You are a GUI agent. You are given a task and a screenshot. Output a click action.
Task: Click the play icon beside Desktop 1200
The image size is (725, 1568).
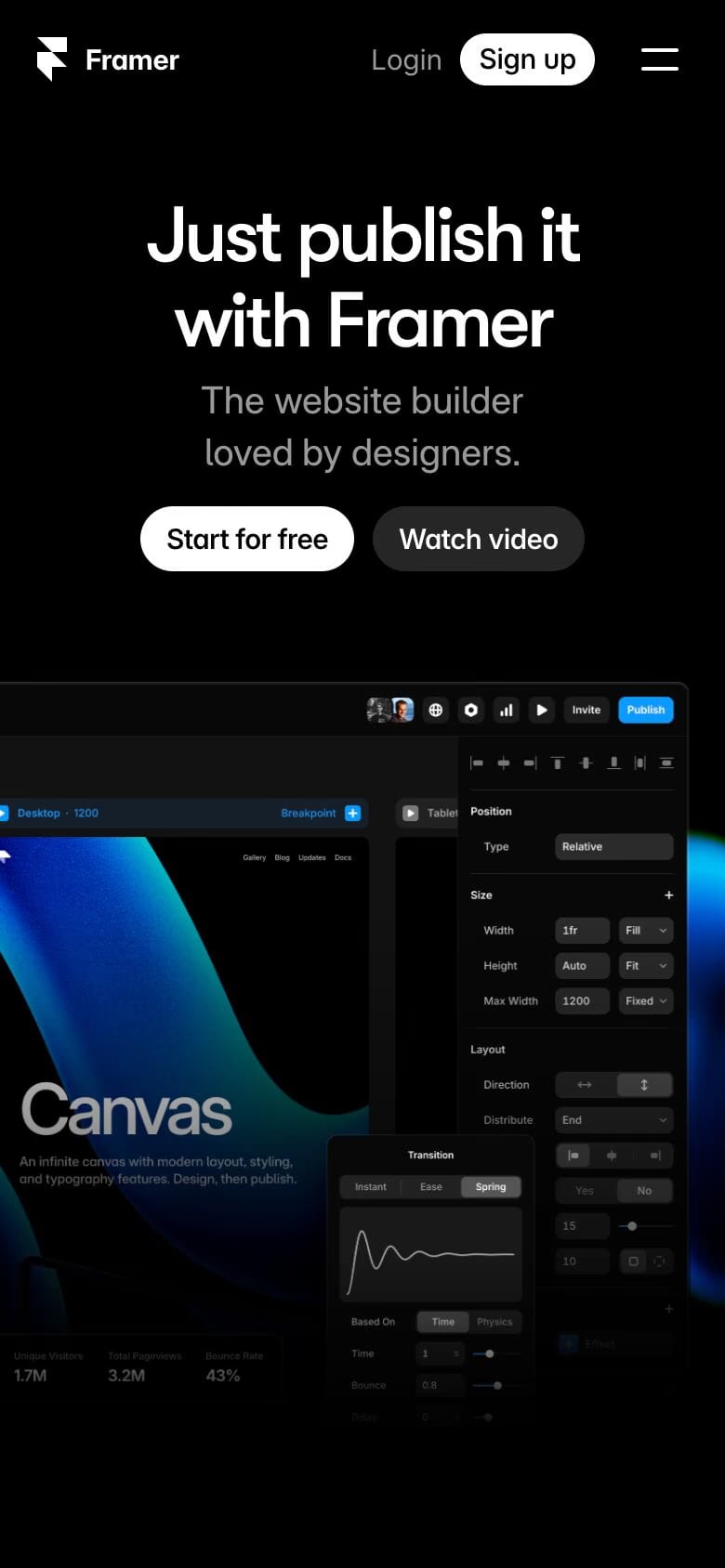[4, 813]
